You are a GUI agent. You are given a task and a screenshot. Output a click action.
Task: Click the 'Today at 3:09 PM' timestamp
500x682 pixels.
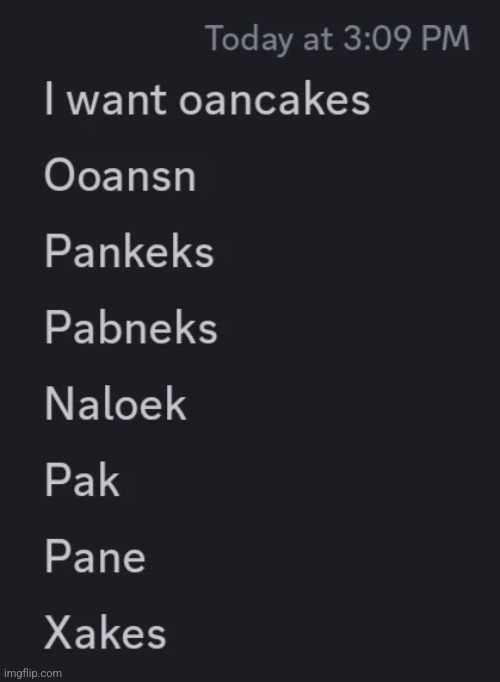(x=339, y=40)
